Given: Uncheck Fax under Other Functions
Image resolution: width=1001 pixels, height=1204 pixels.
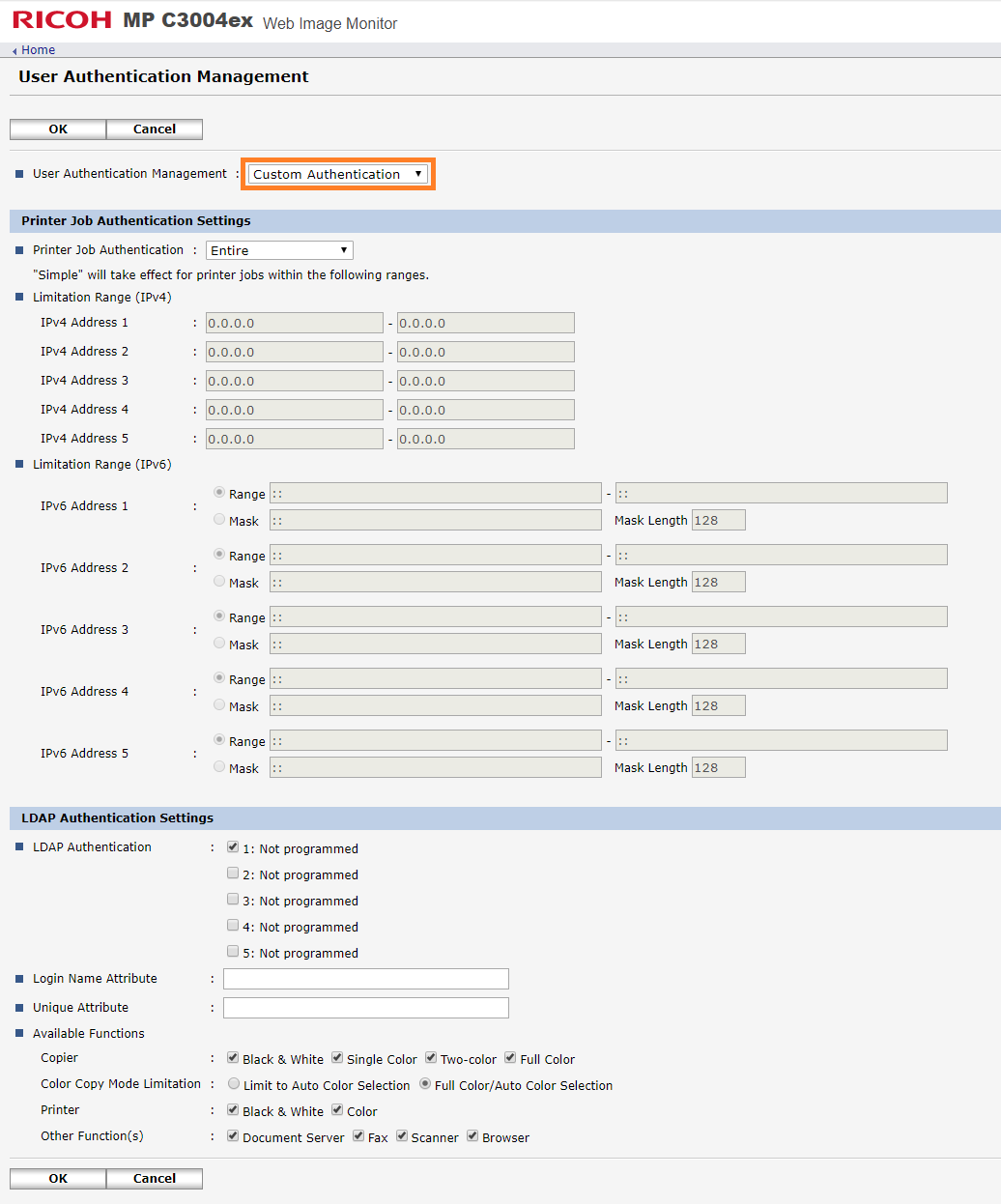Looking at the screenshot, I should (x=357, y=1135).
